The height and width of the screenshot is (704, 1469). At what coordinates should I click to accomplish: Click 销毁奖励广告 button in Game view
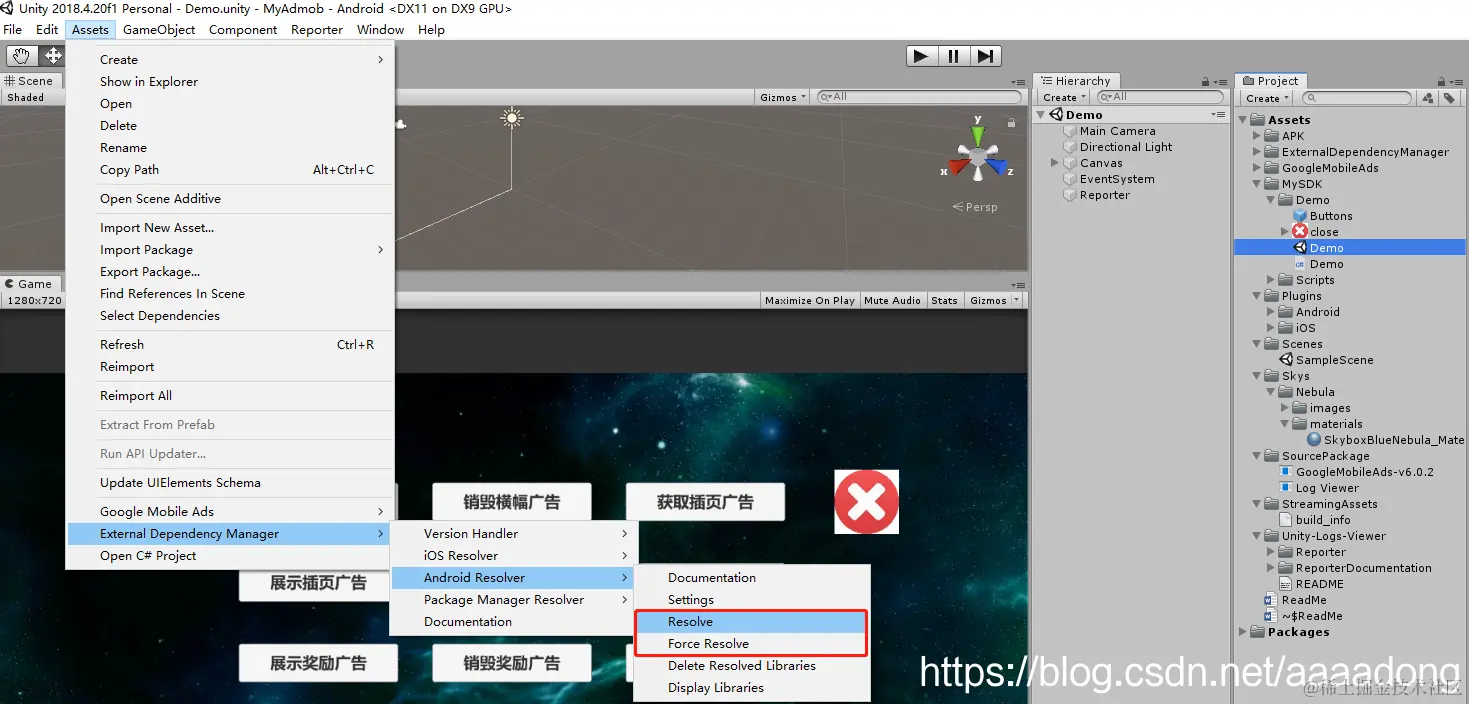click(x=511, y=663)
